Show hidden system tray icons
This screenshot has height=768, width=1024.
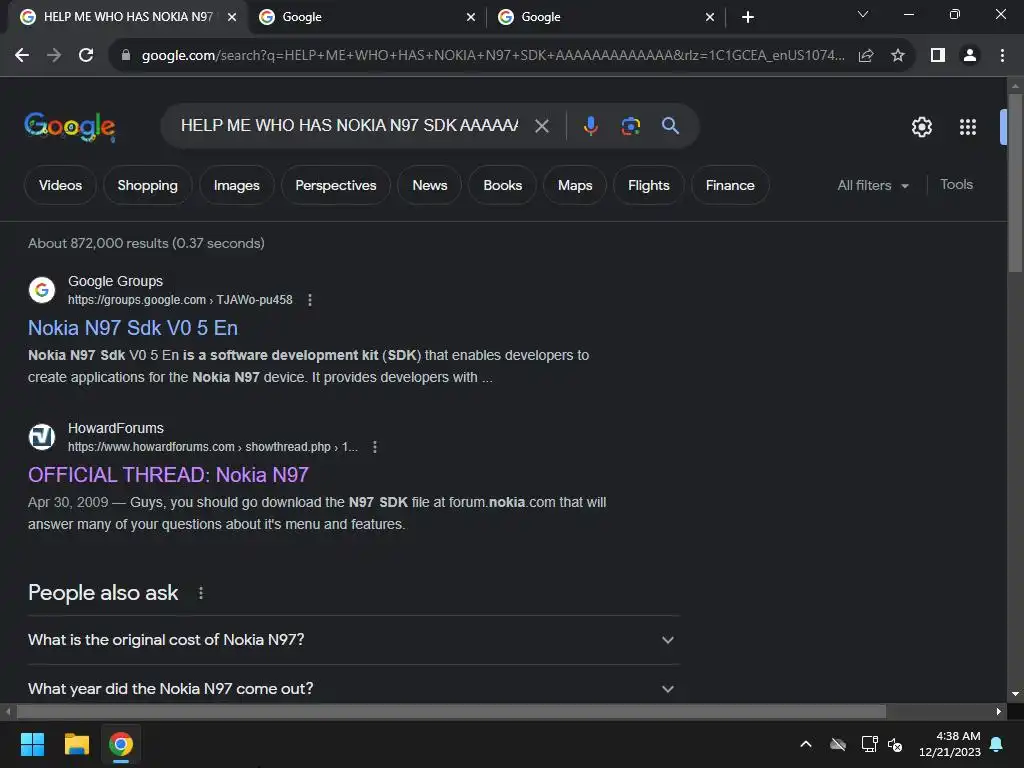806,744
